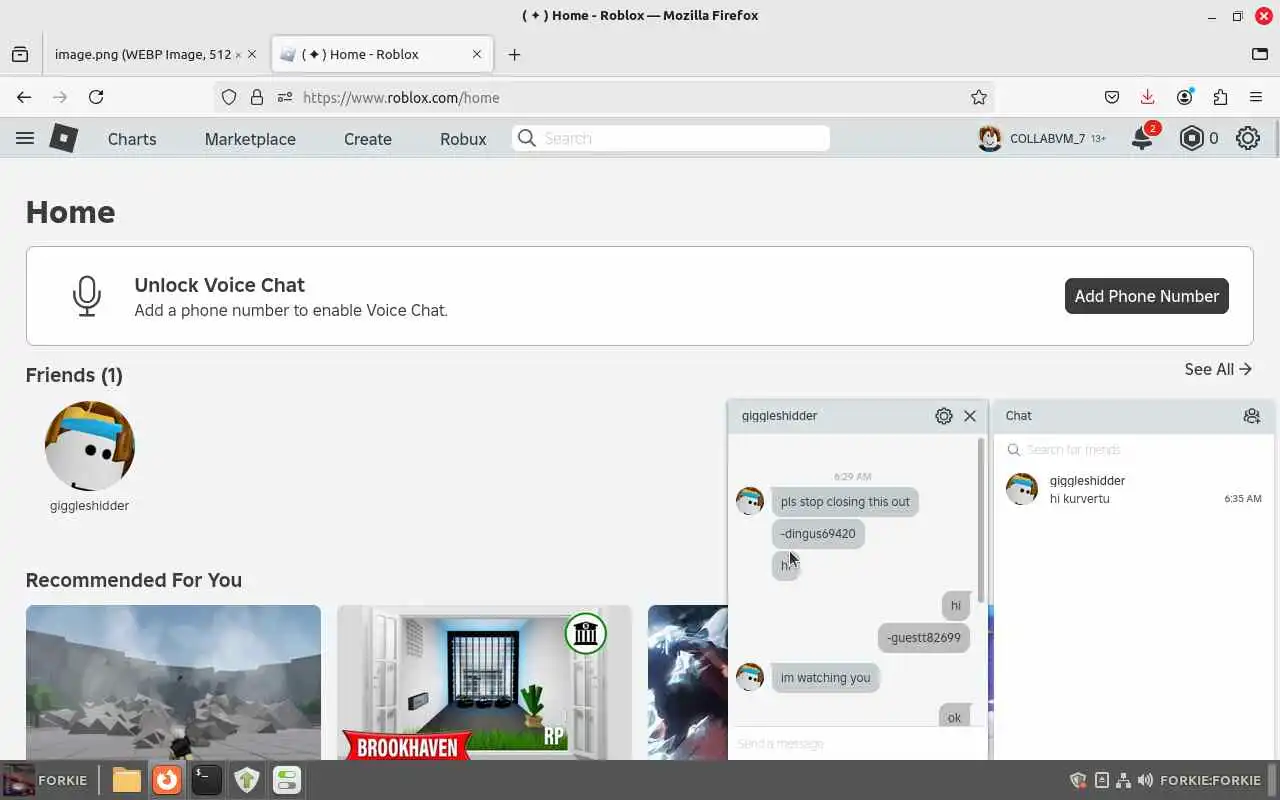Close the giggleshidder chat window
The height and width of the screenshot is (800, 1280).
pyautogui.click(x=970, y=416)
